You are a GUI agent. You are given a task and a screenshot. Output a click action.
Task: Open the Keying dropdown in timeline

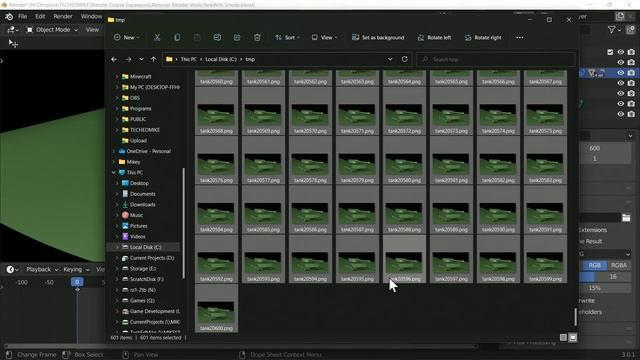pyautogui.click(x=76, y=269)
